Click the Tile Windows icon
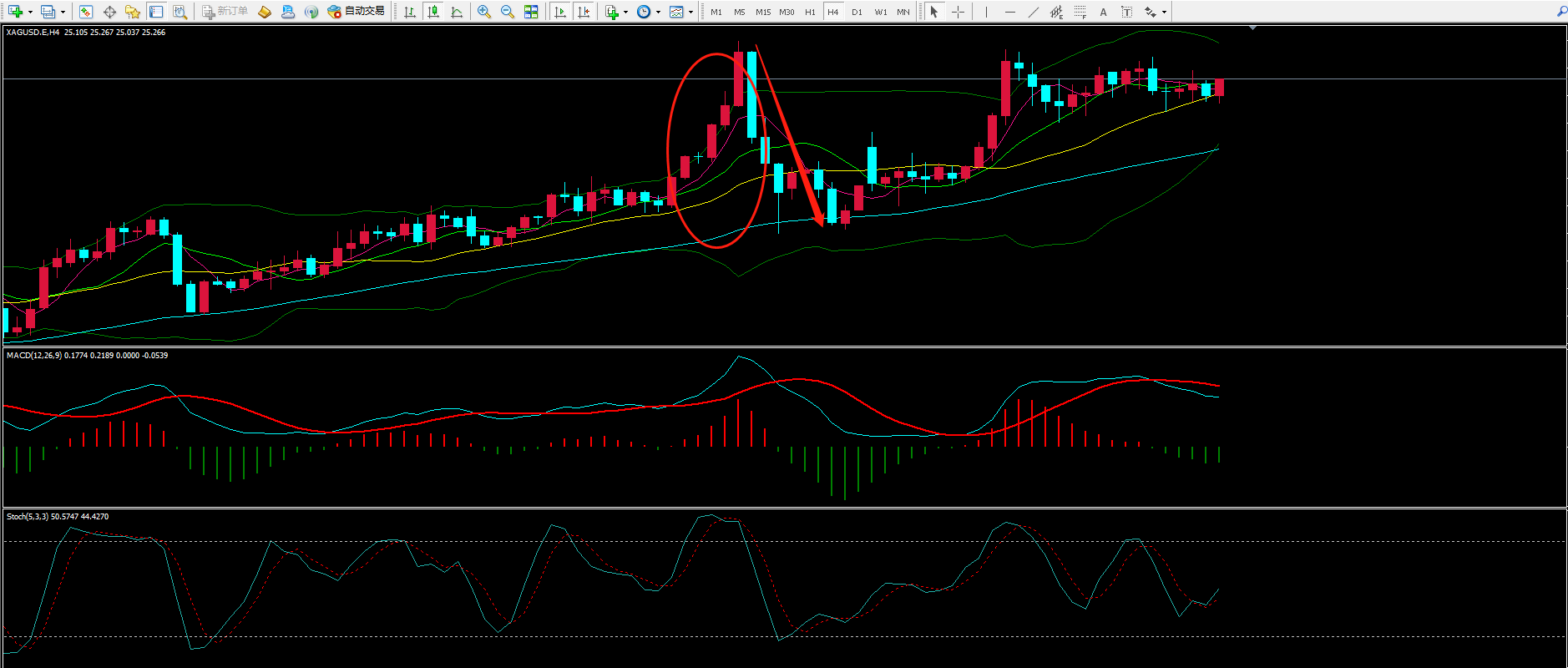 click(531, 12)
